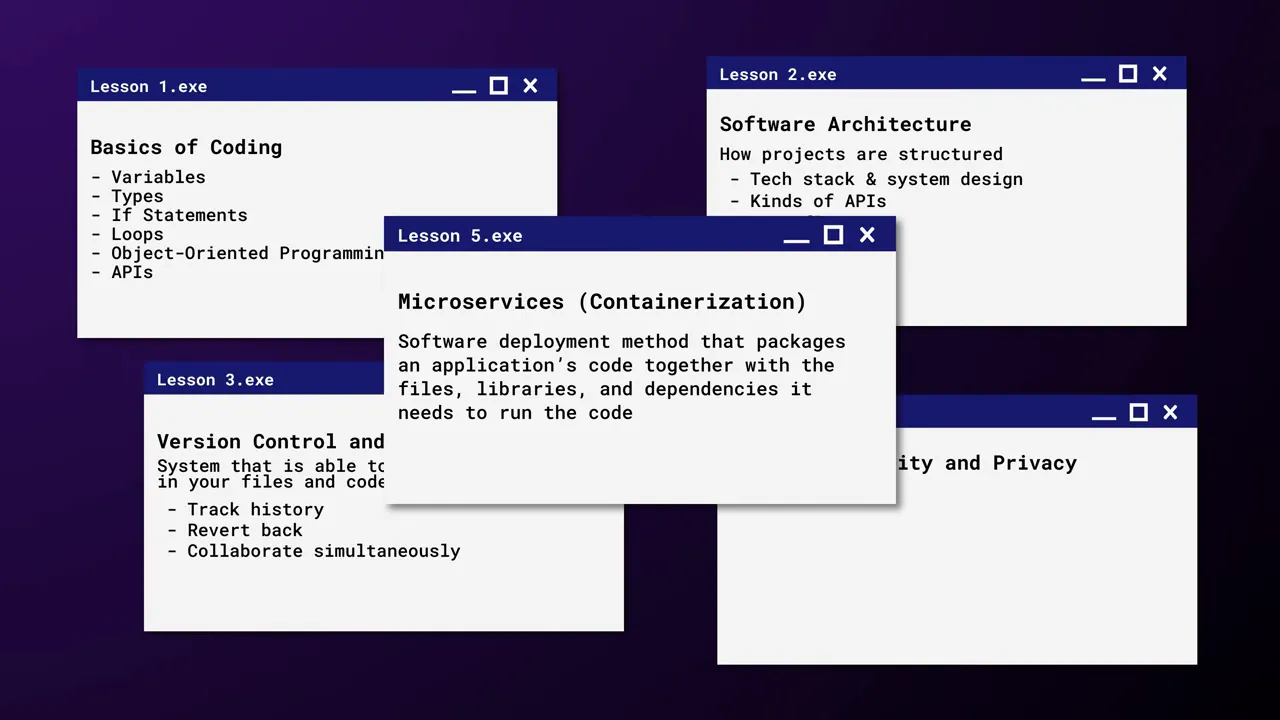Click the "Version Control and" heading in Lesson 3
This screenshot has height=720, width=1280.
pyautogui.click(x=270, y=442)
